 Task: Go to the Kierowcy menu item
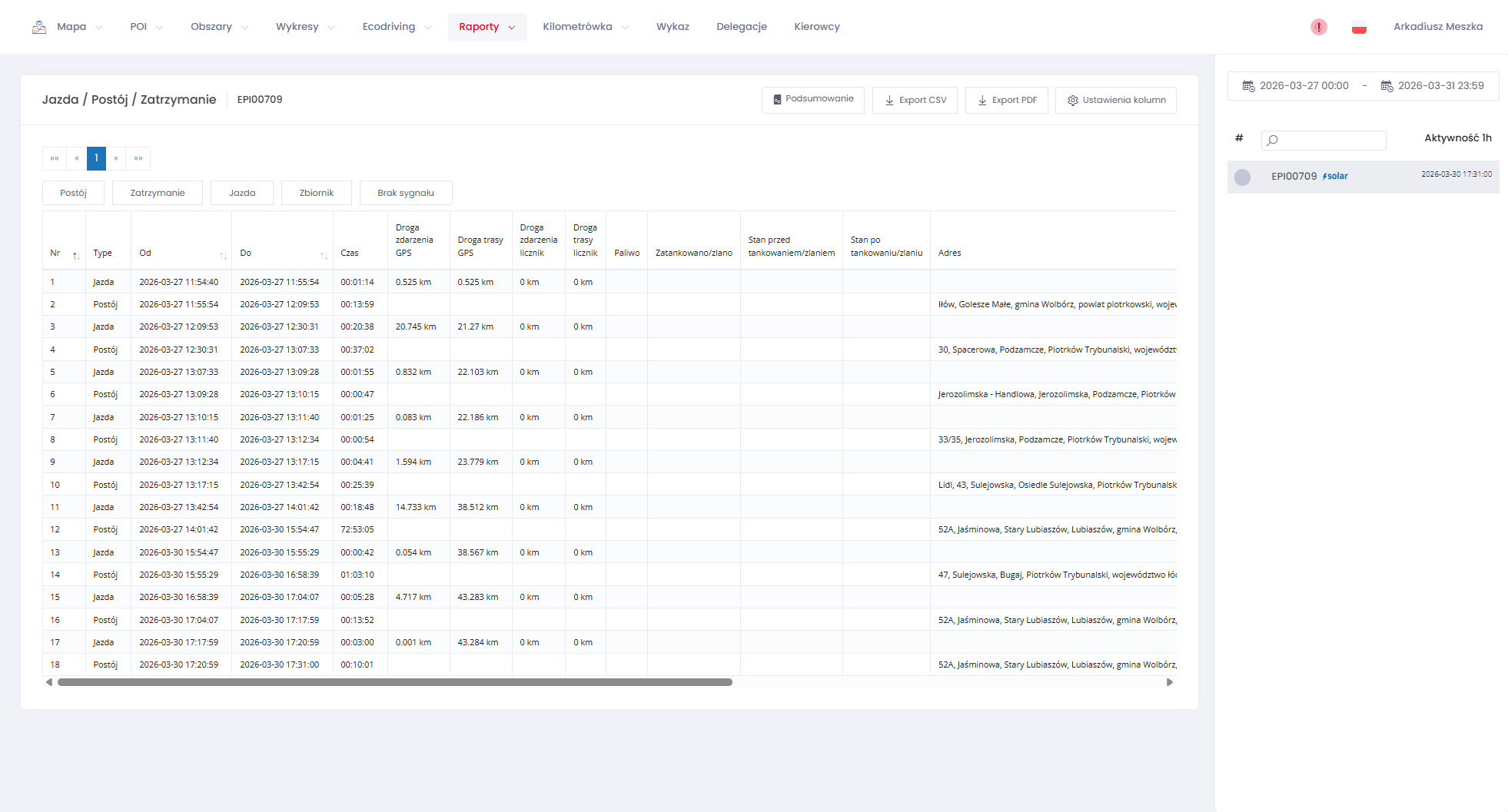816,27
